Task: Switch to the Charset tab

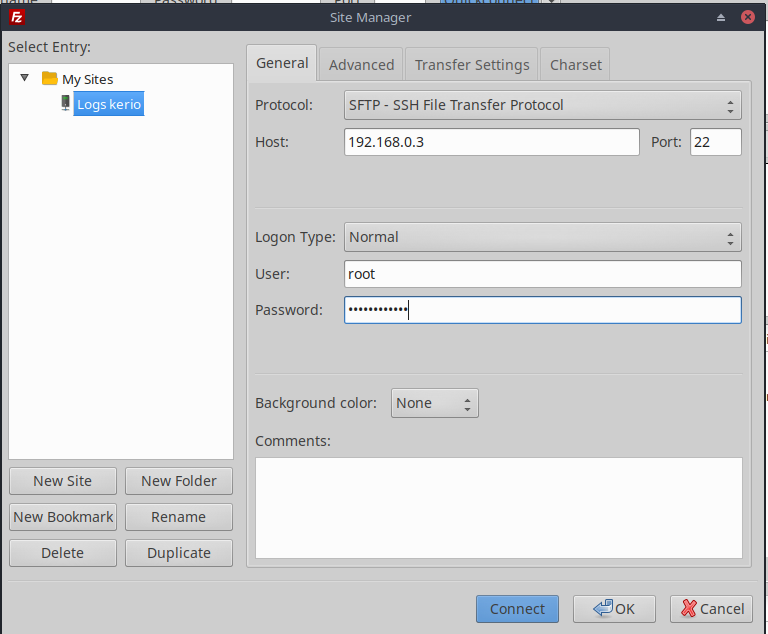Action: click(x=576, y=65)
